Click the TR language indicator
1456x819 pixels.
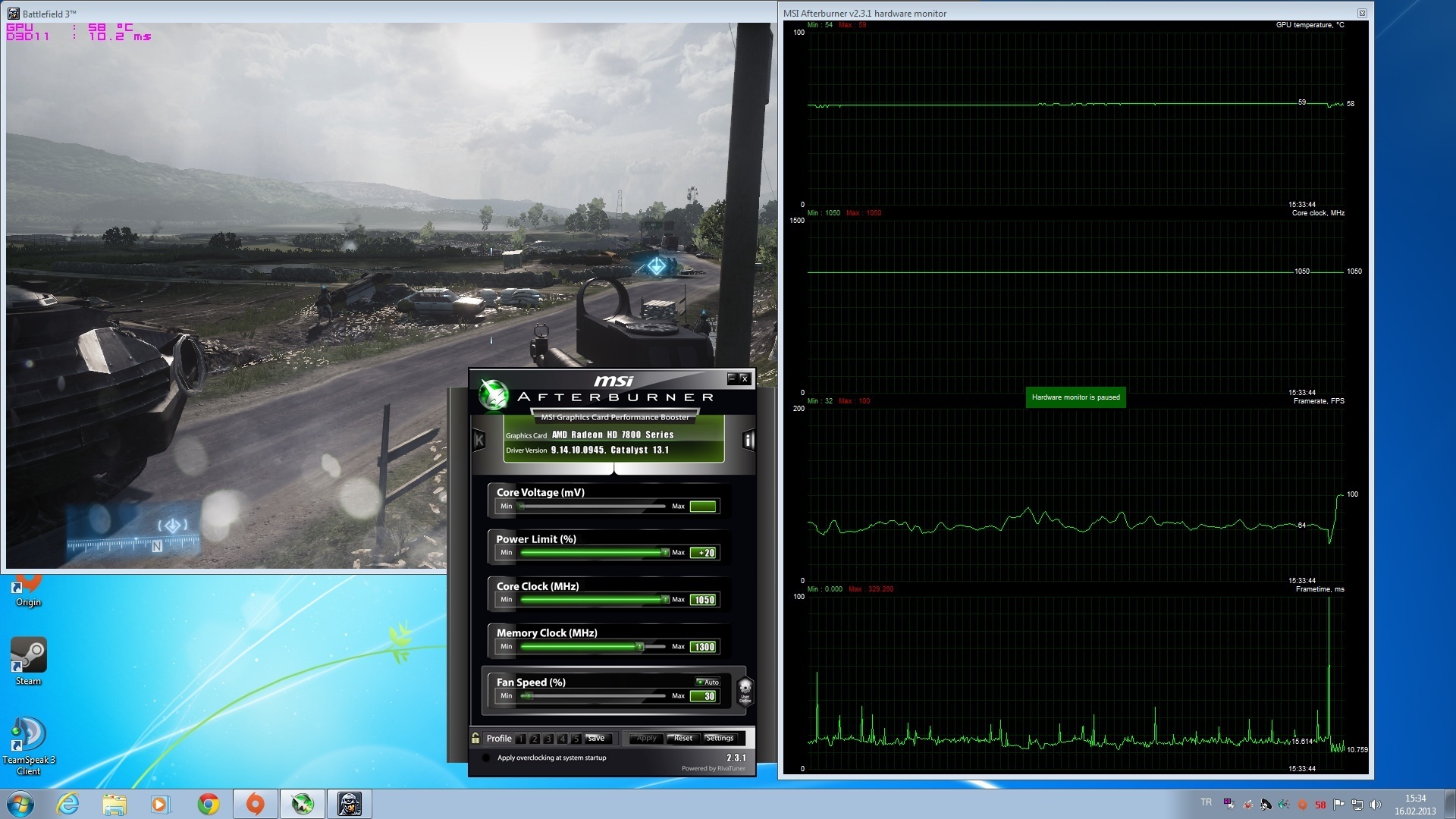1207,802
